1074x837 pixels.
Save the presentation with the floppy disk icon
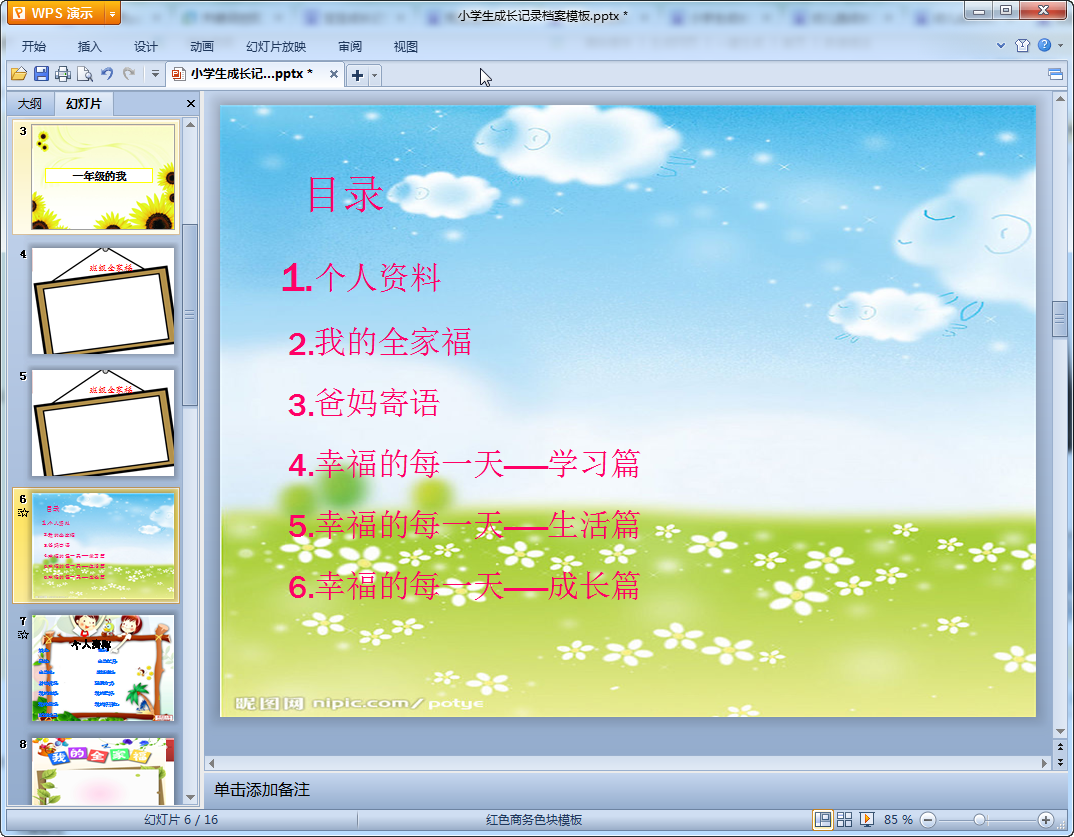41,74
